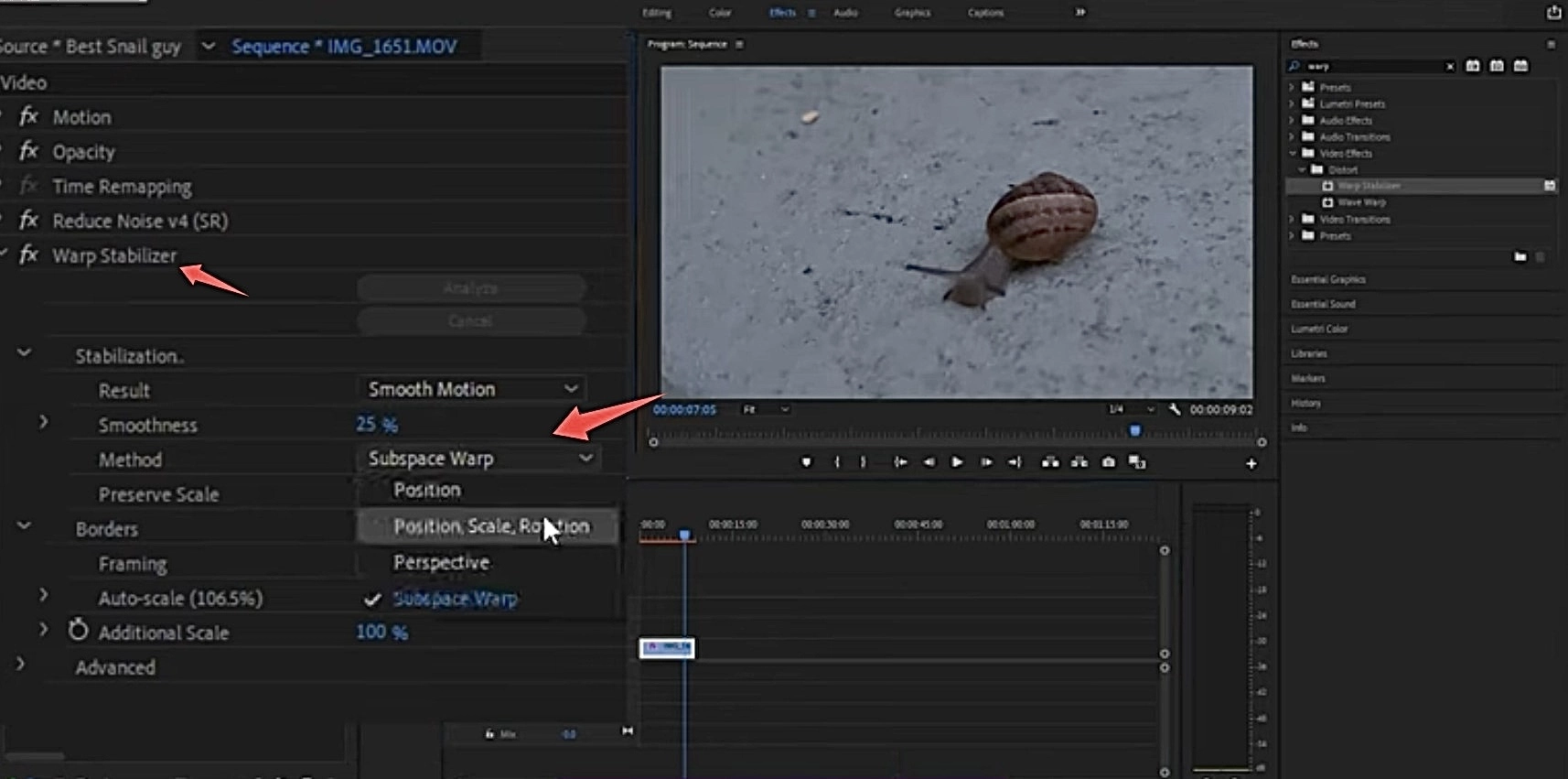1568x779 pixels.
Task: Disable Reduce Noise v4 fx toggle
Action: (29, 221)
